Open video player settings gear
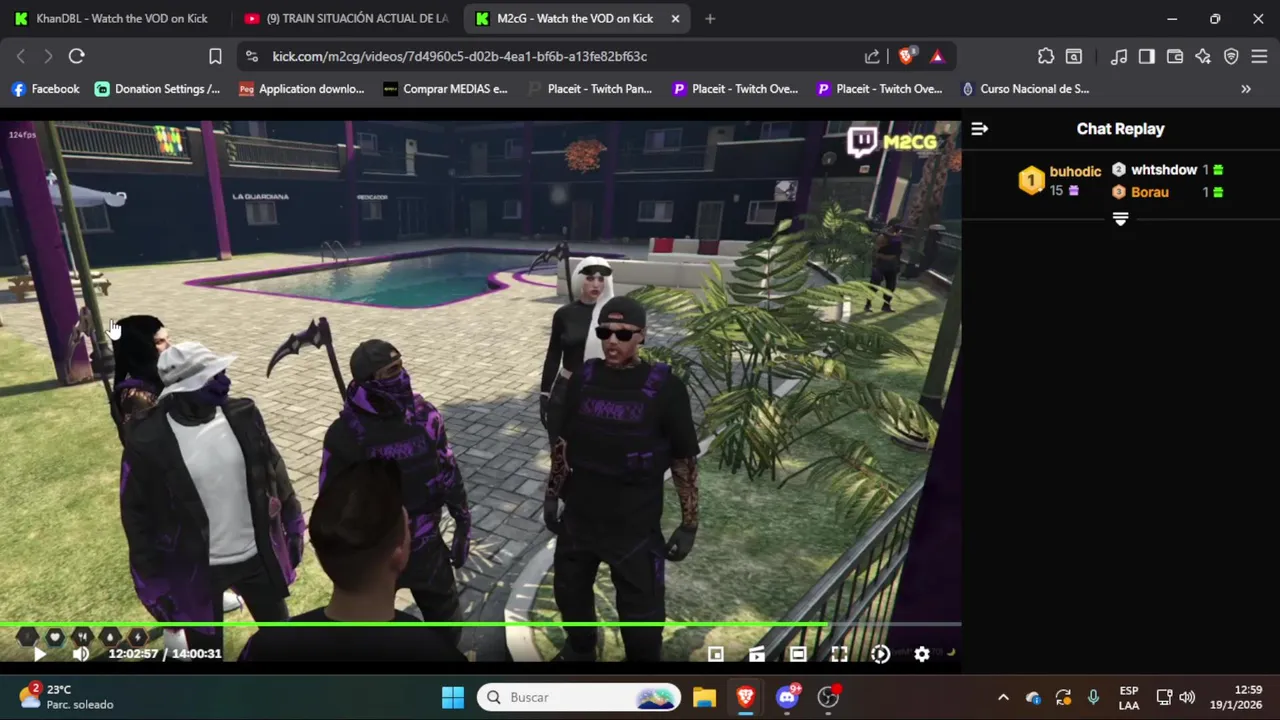The width and height of the screenshot is (1280, 720). click(922, 654)
